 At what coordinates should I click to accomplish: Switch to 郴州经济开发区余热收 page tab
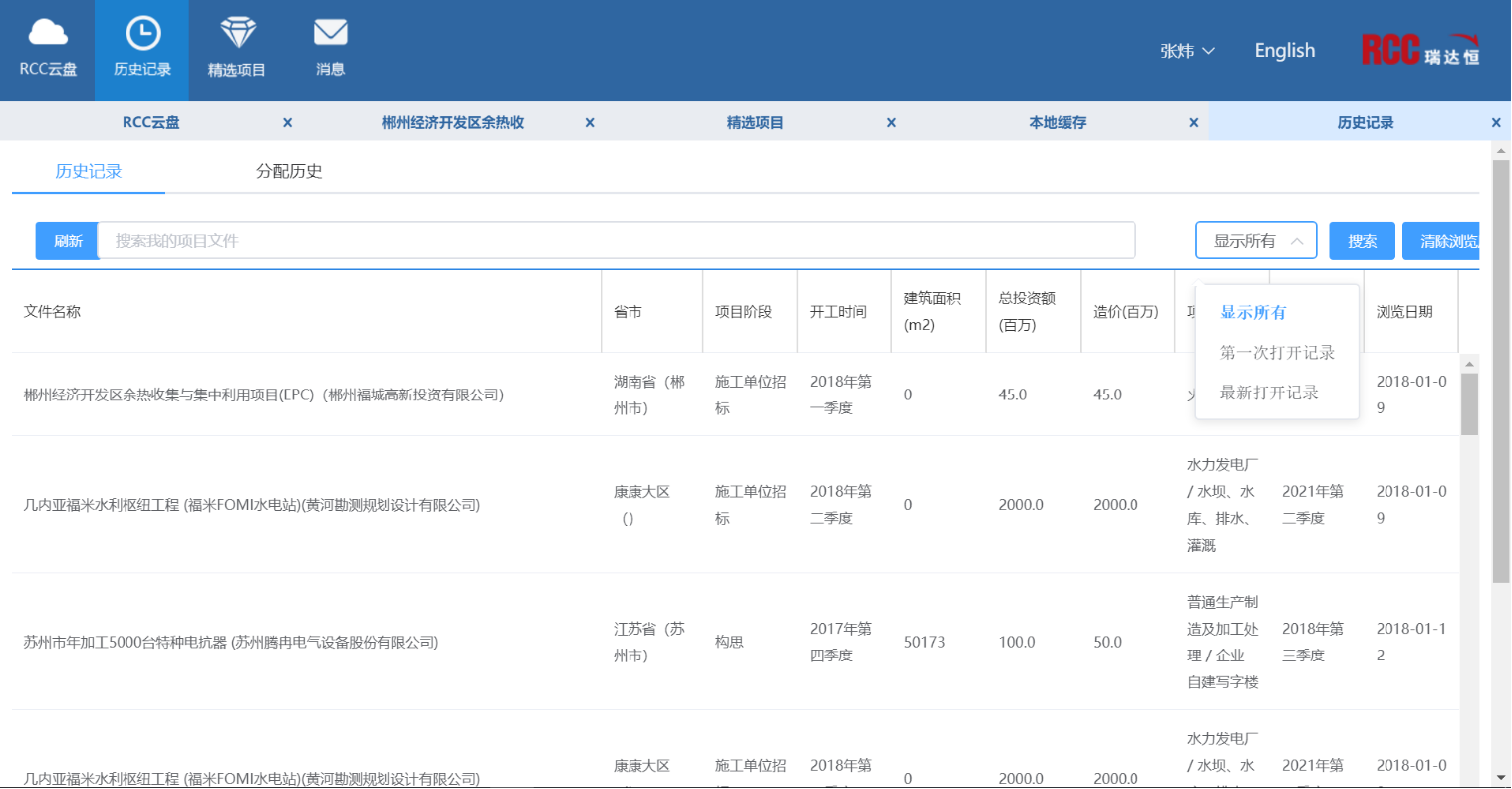click(453, 122)
